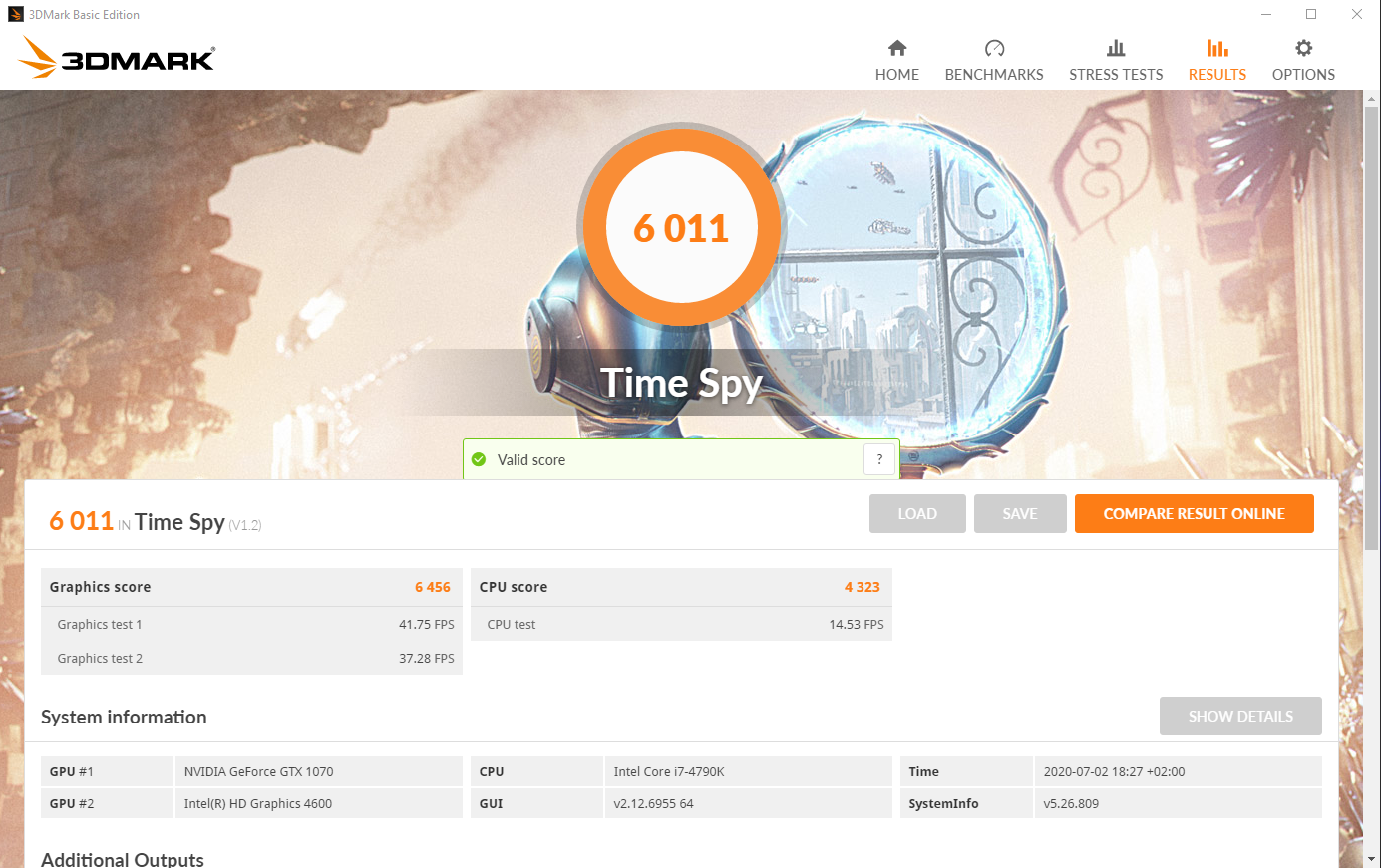This screenshot has width=1381, height=868.
Task: Click the LOAD button
Action: [x=916, y=513]
